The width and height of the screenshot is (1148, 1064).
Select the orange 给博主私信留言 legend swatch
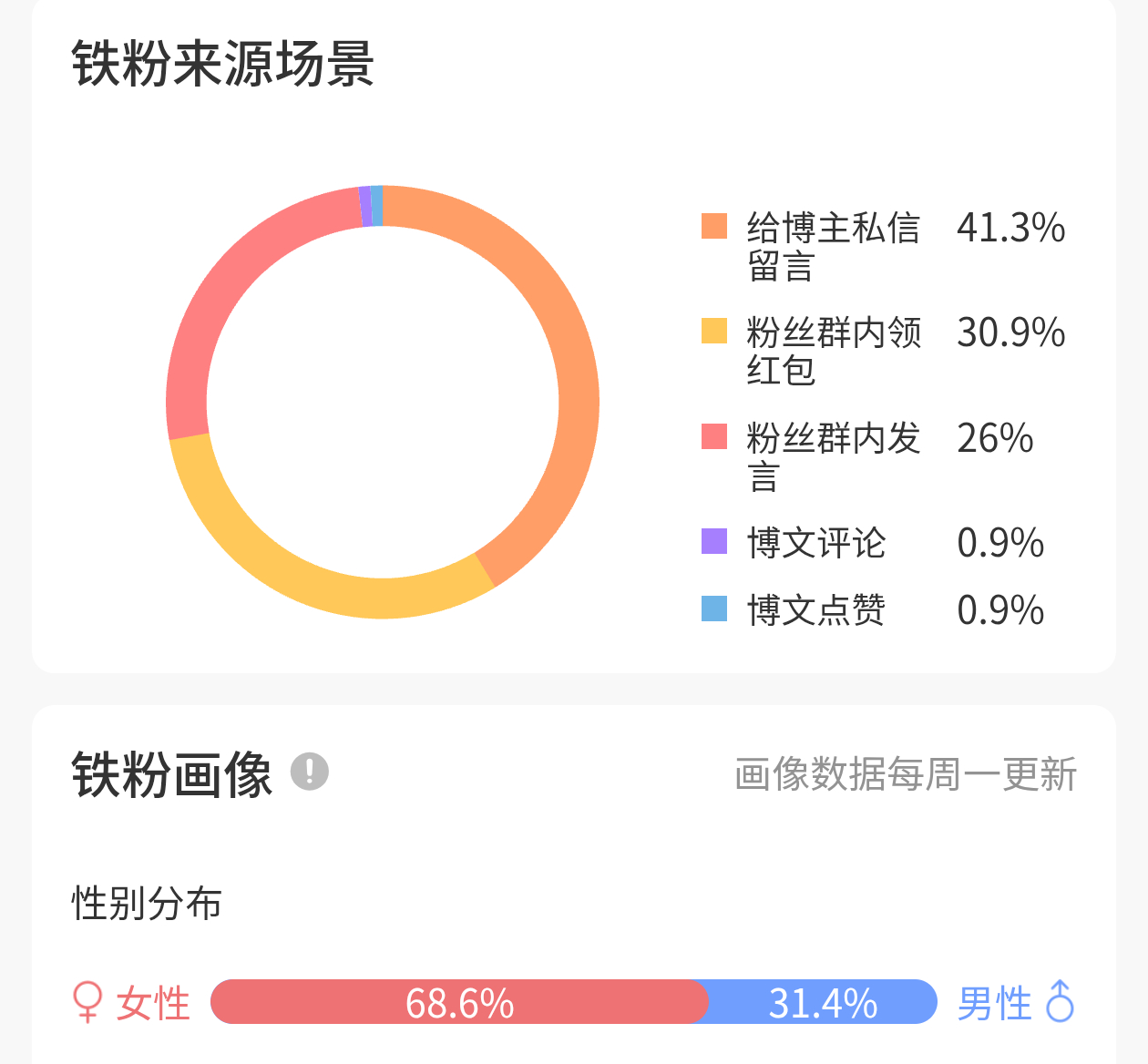[714, 226]
